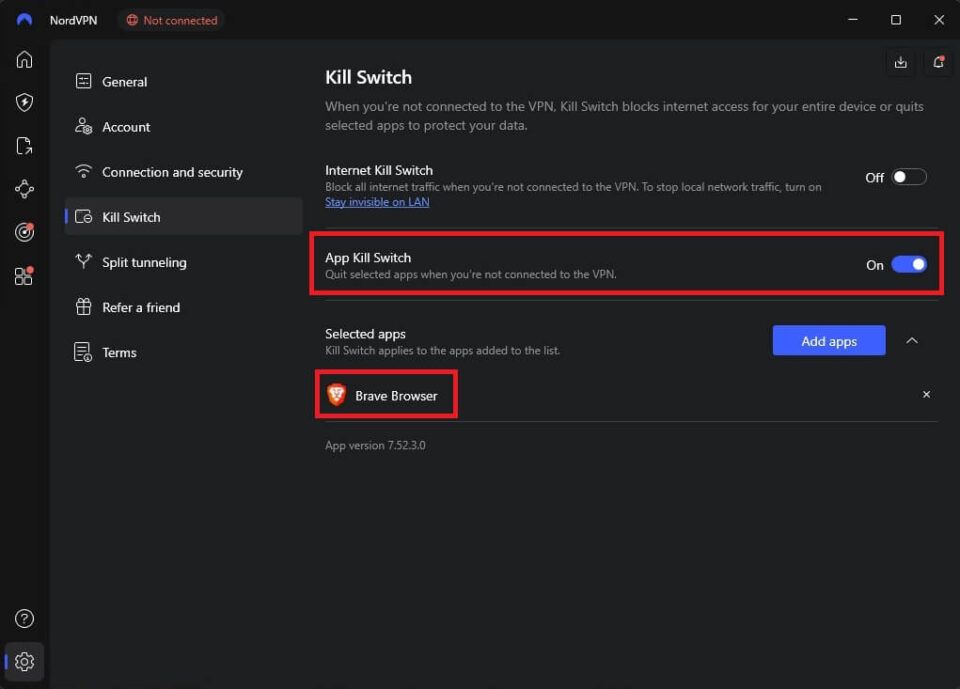
Task: Open the Terms section
Action: pyautogui.click(x=184, y=352)
